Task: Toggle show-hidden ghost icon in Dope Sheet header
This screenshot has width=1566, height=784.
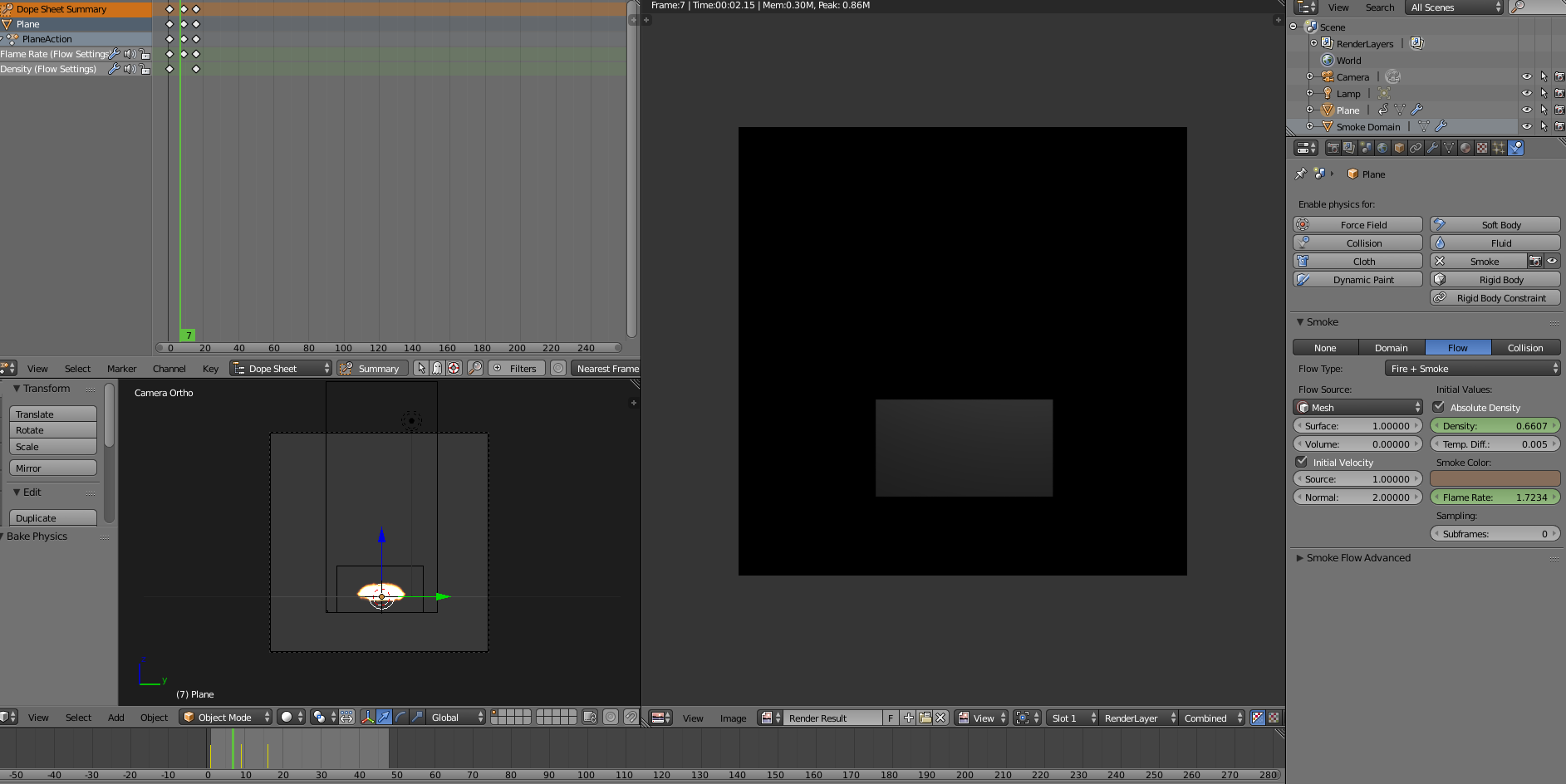Action: pyautogui.click(x=437, y=368)
